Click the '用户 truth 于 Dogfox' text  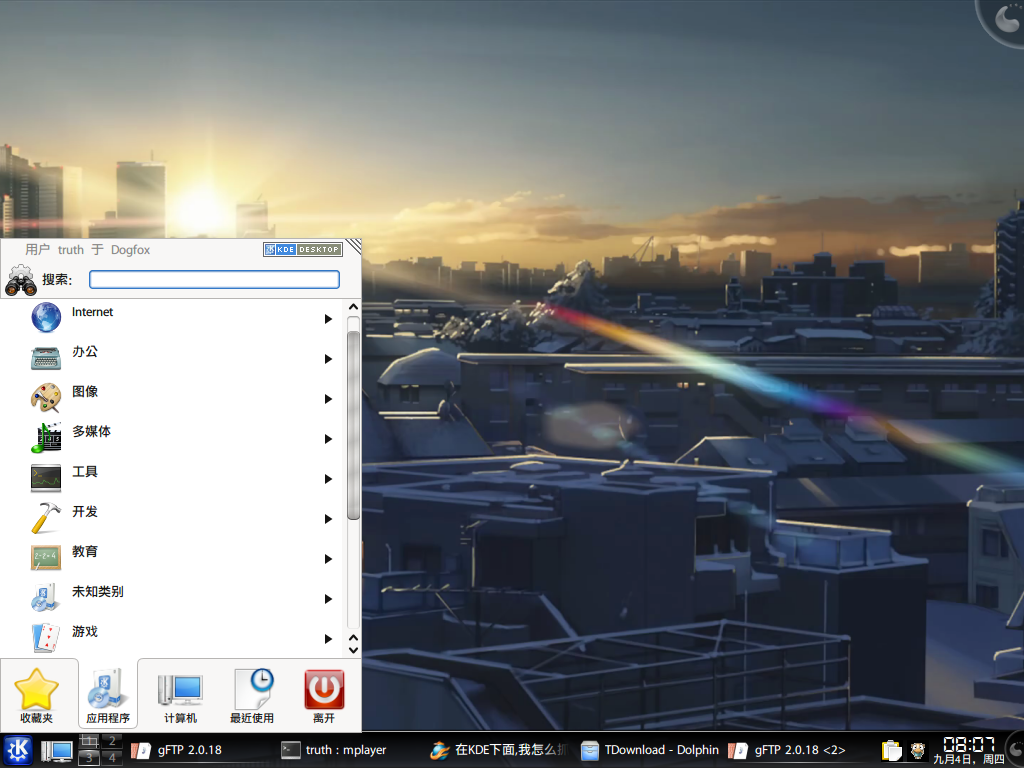pos(88,249)
